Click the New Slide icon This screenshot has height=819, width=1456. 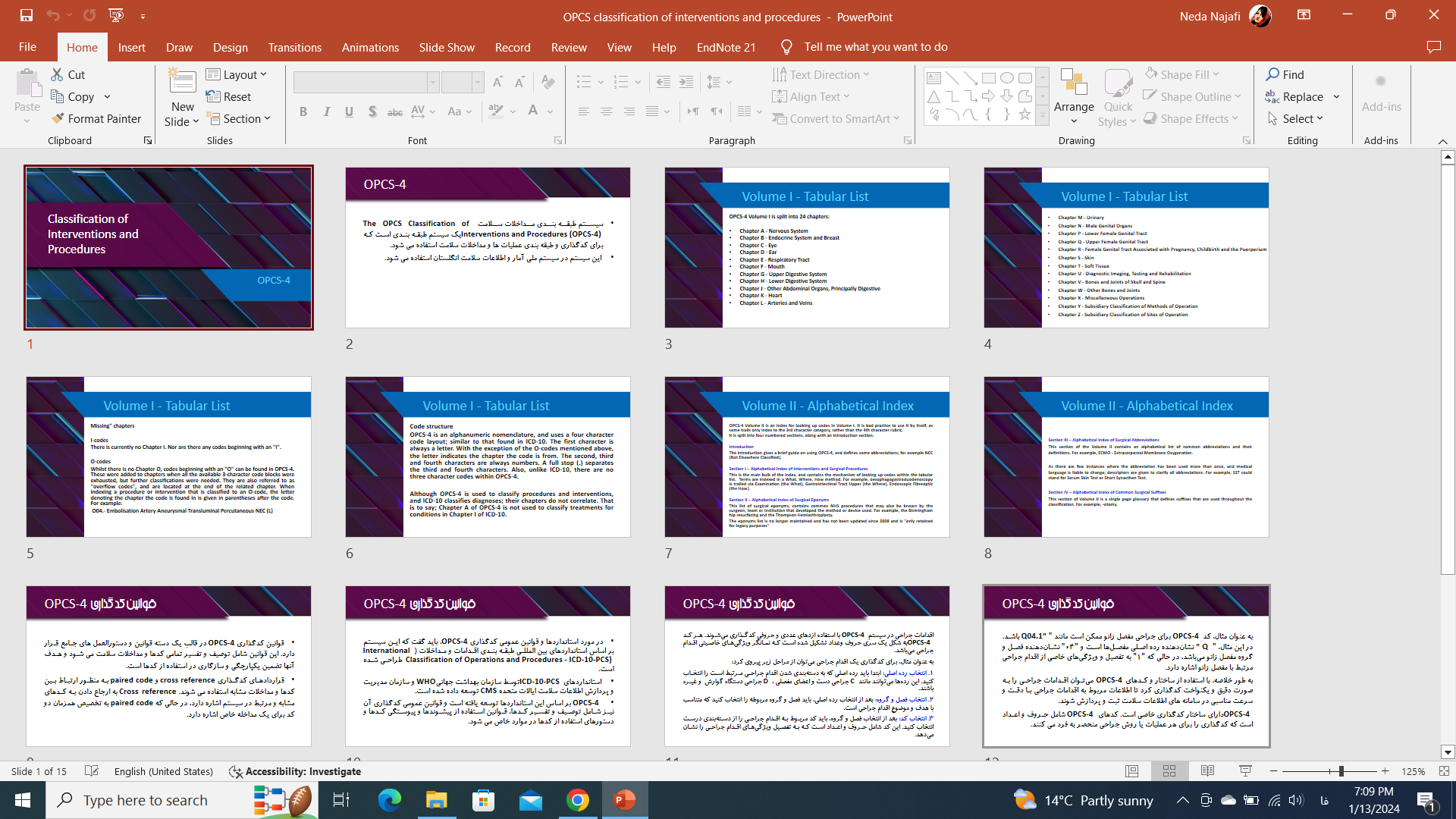pos(182,82)
